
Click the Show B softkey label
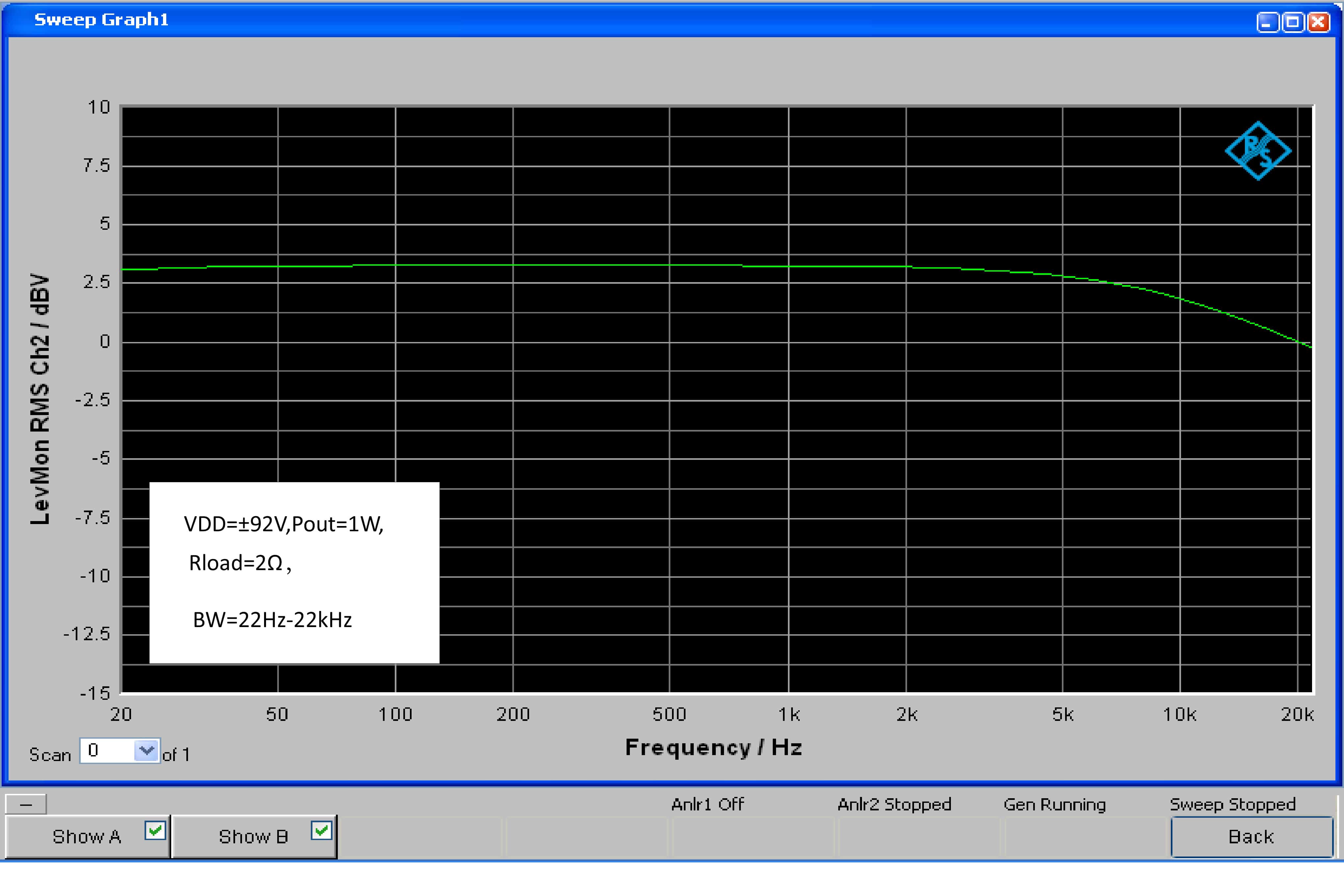click(253, 836)
